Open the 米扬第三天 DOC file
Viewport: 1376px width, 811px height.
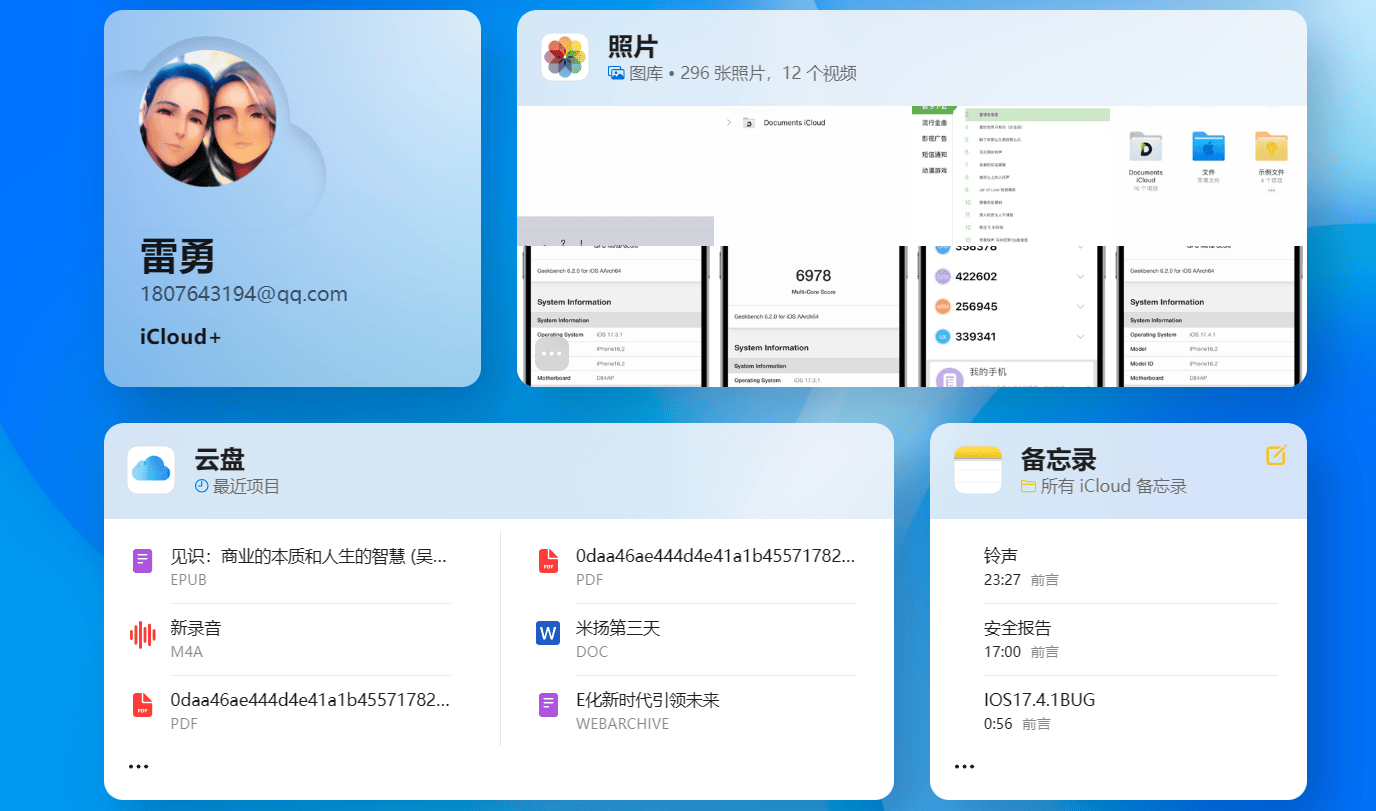click(x=695, y=639)
